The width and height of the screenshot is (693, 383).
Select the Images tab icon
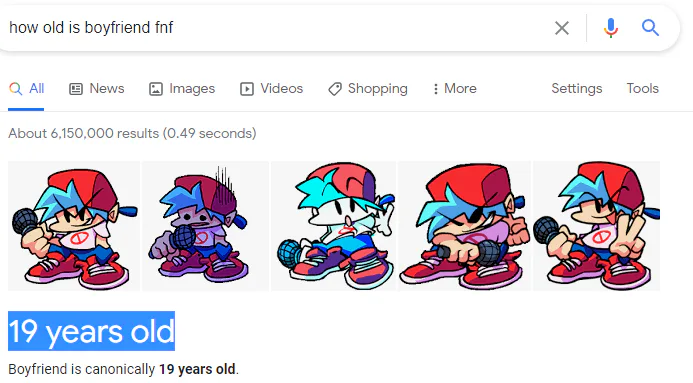point(156,89)
